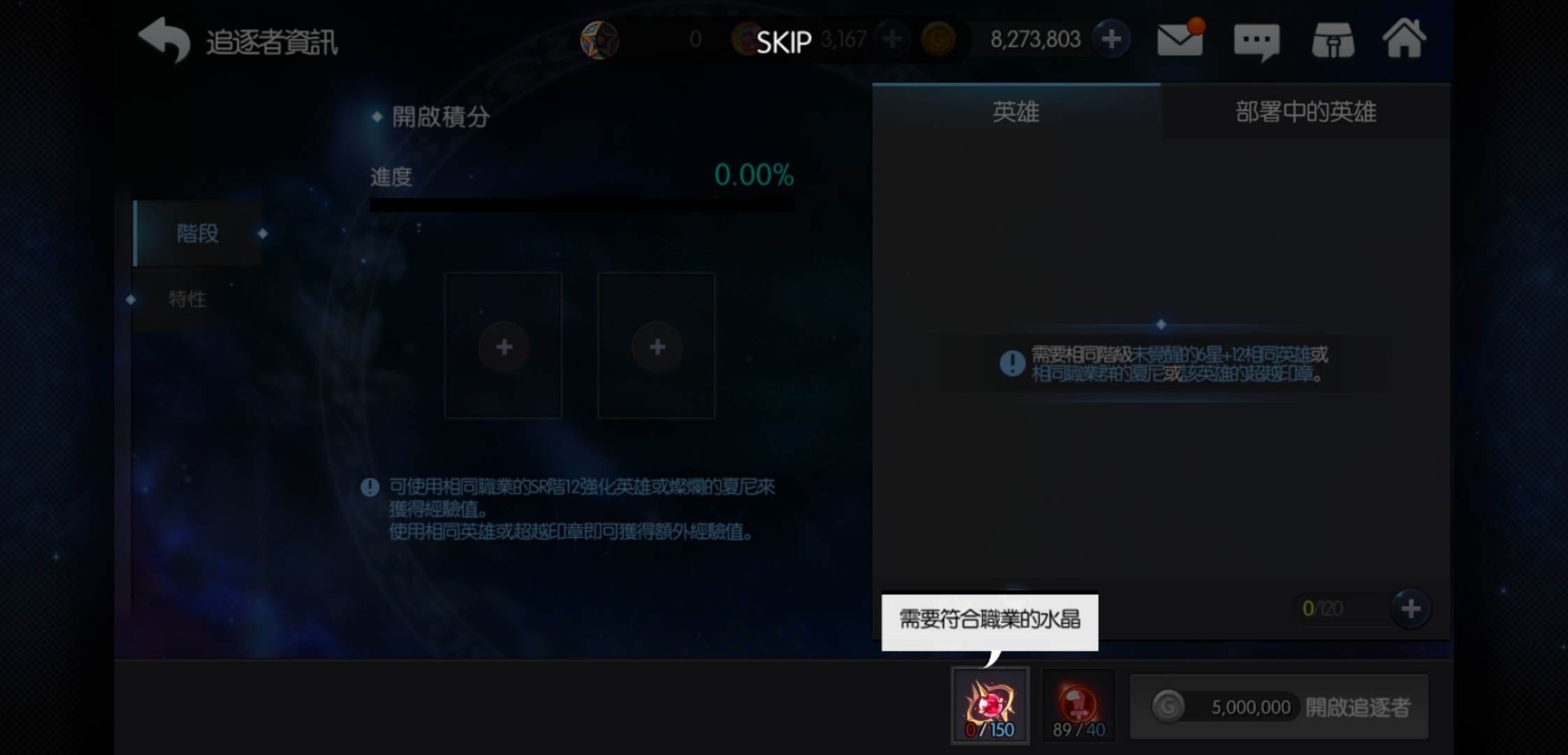Add hero to second empty slot
Screen dimensions: 1568x755
pyautogui.click(x=656, y=345)
